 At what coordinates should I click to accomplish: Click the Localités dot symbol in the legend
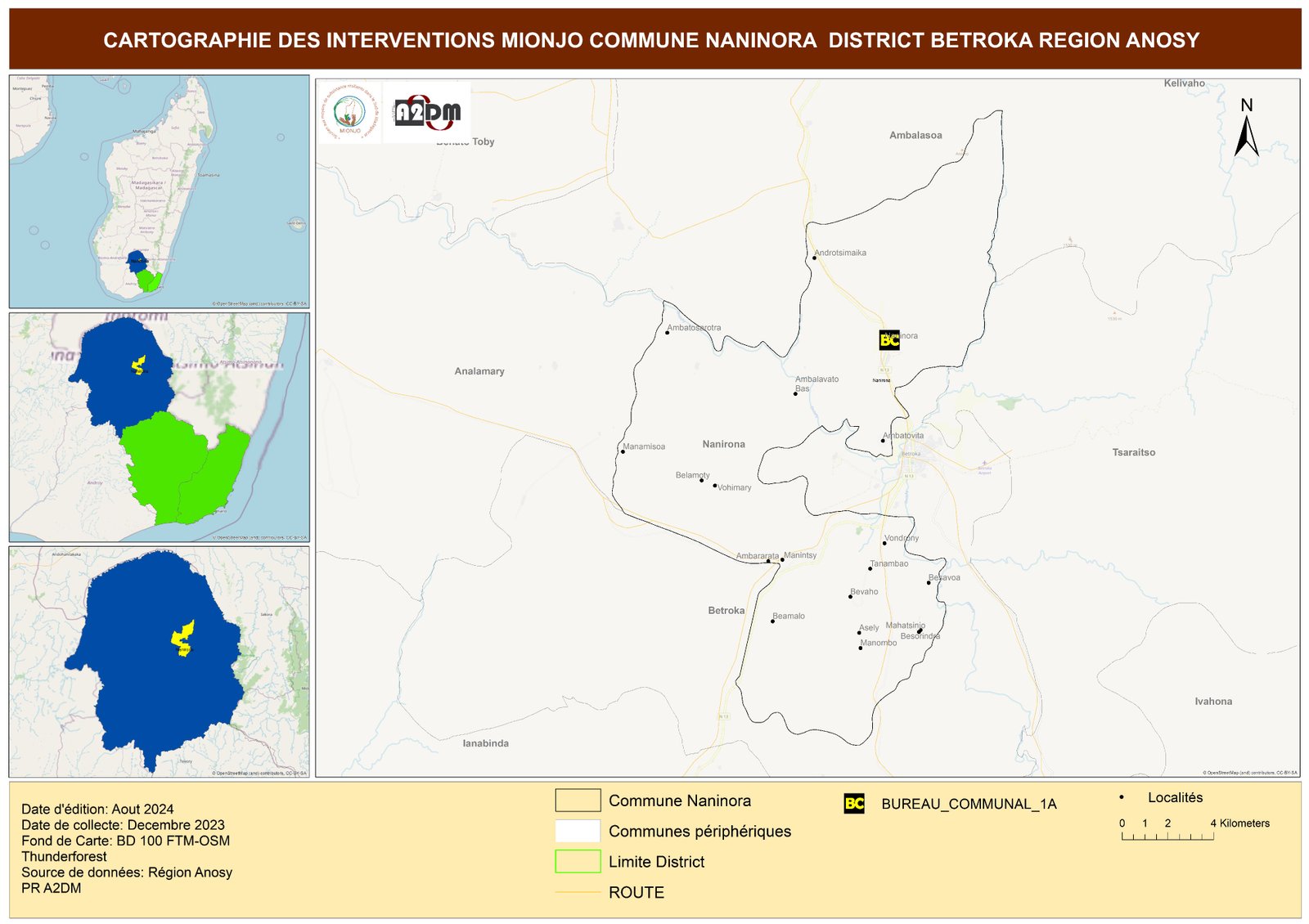[1122, 797]
